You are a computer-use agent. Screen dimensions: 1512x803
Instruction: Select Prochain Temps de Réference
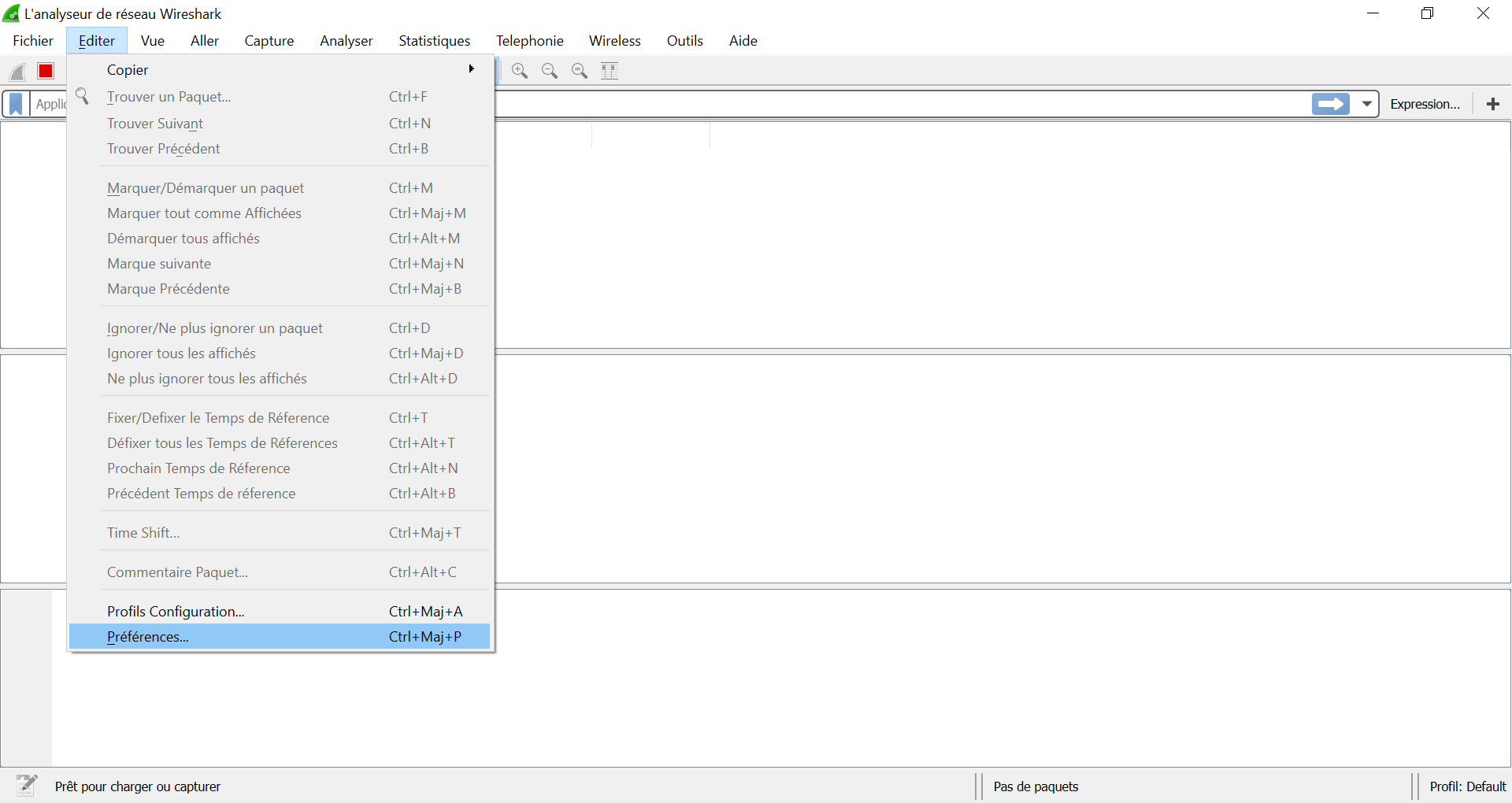point(280,468)
